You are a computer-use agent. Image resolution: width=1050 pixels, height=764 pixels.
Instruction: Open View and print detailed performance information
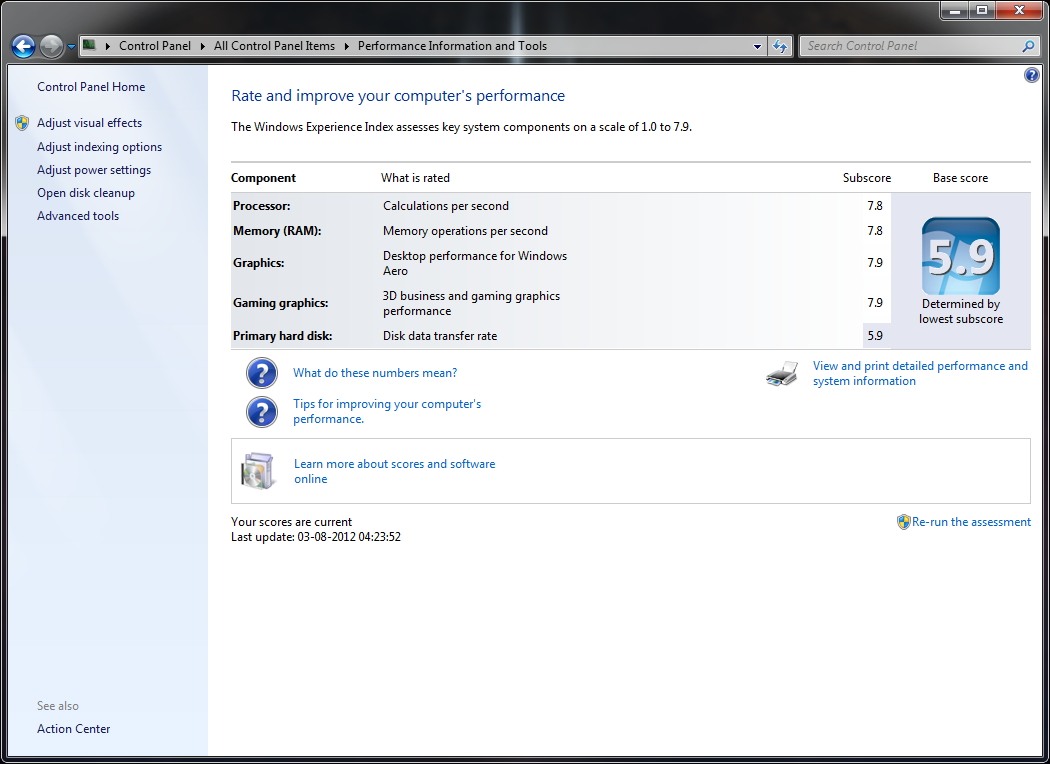pos(920,374)
